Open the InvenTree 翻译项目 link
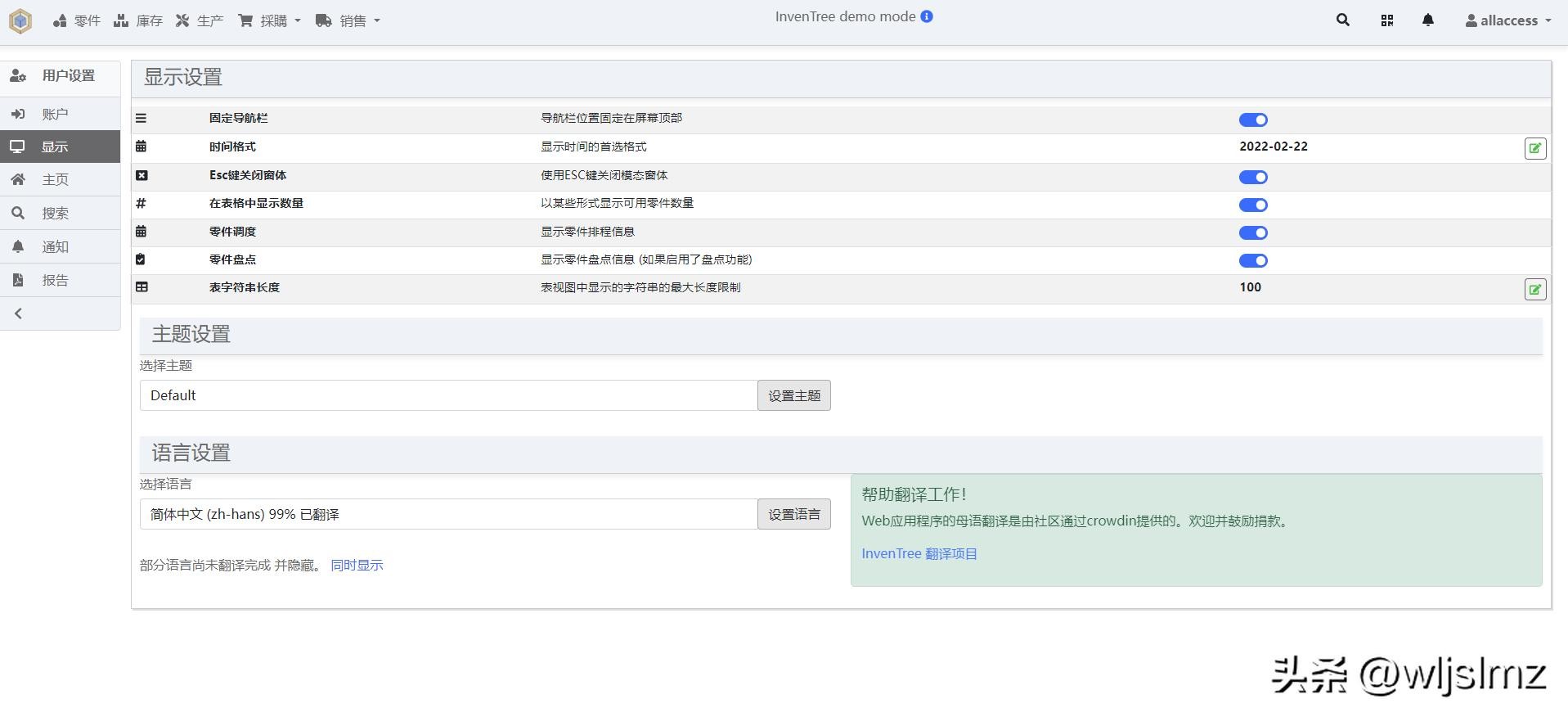 [919, 553]
